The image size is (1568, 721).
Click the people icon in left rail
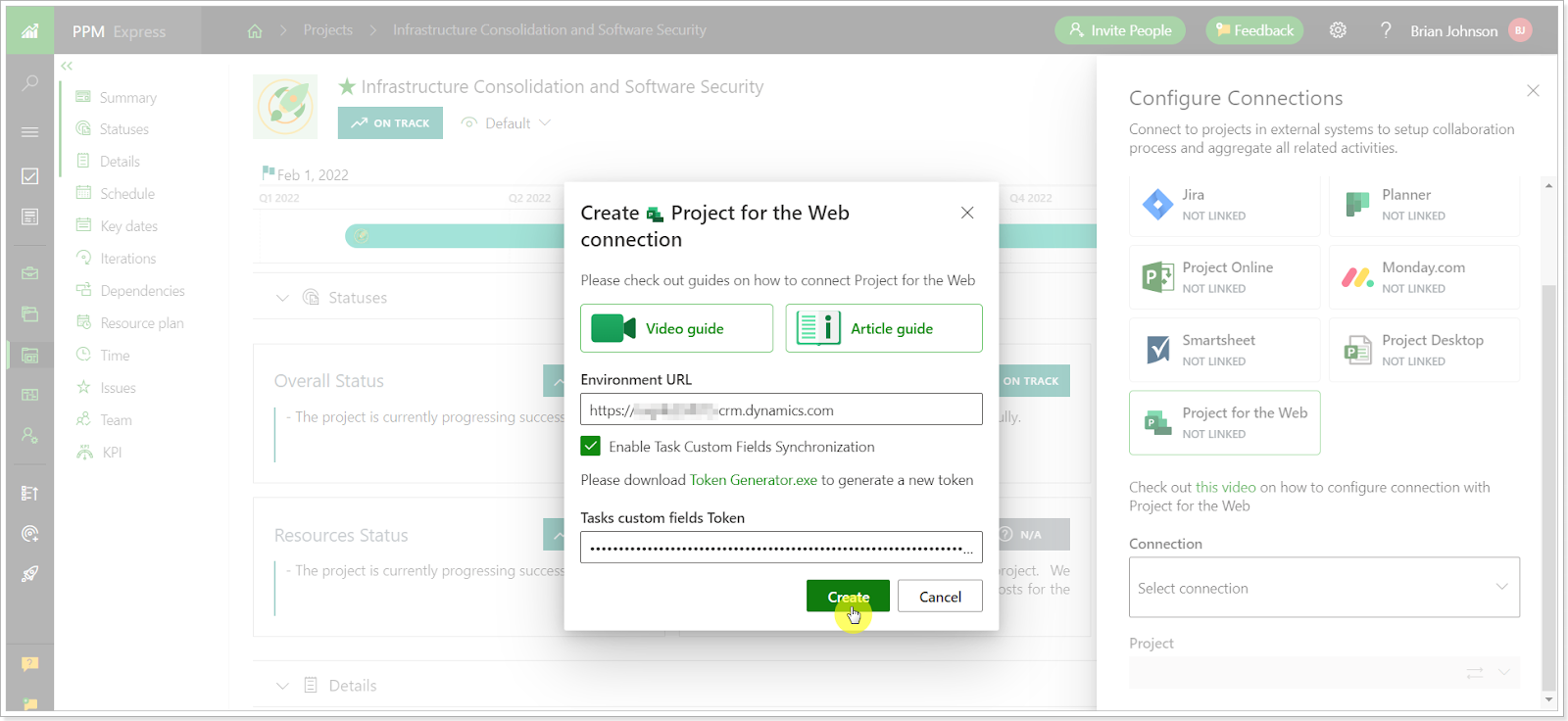point(29,435)
